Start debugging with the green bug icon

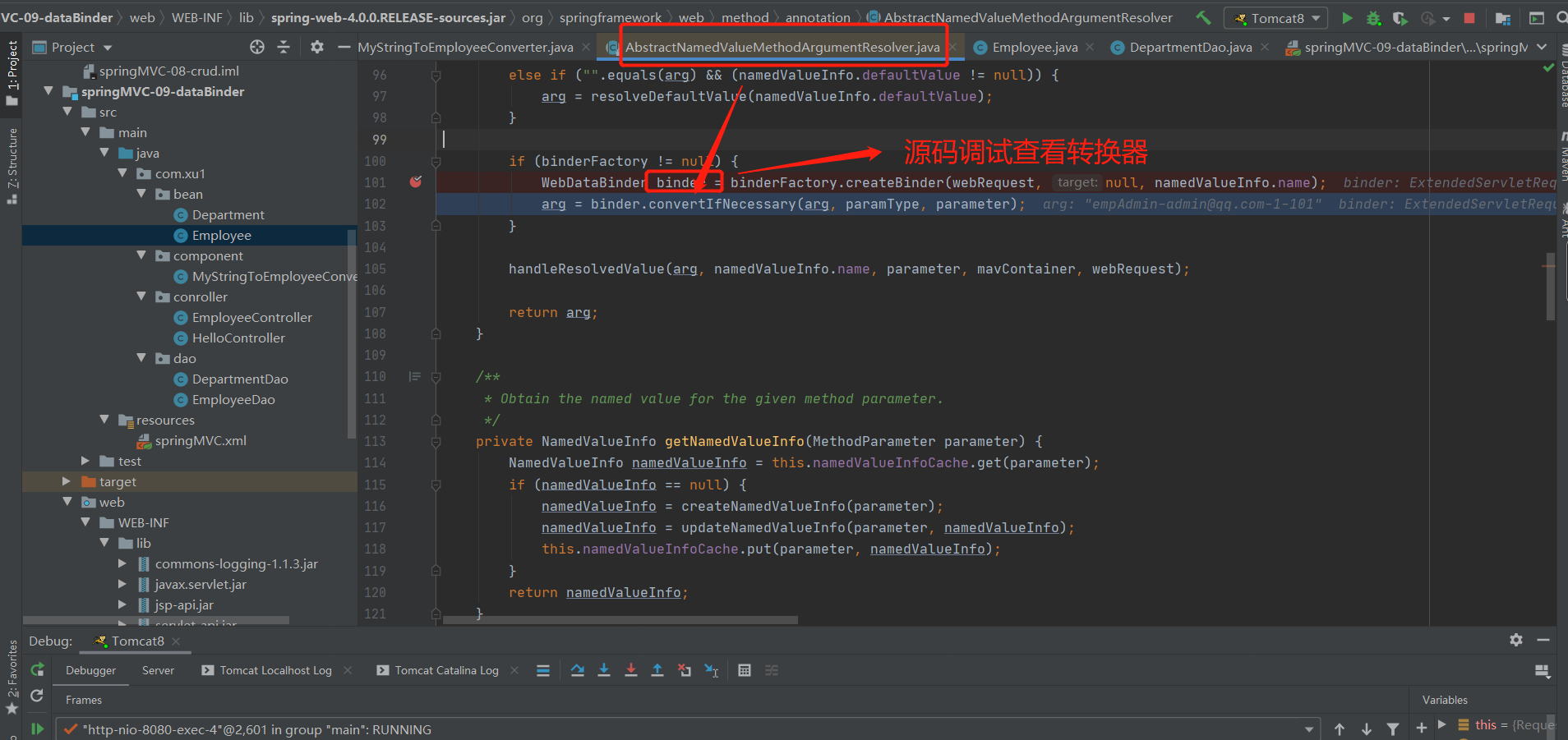1373,17
